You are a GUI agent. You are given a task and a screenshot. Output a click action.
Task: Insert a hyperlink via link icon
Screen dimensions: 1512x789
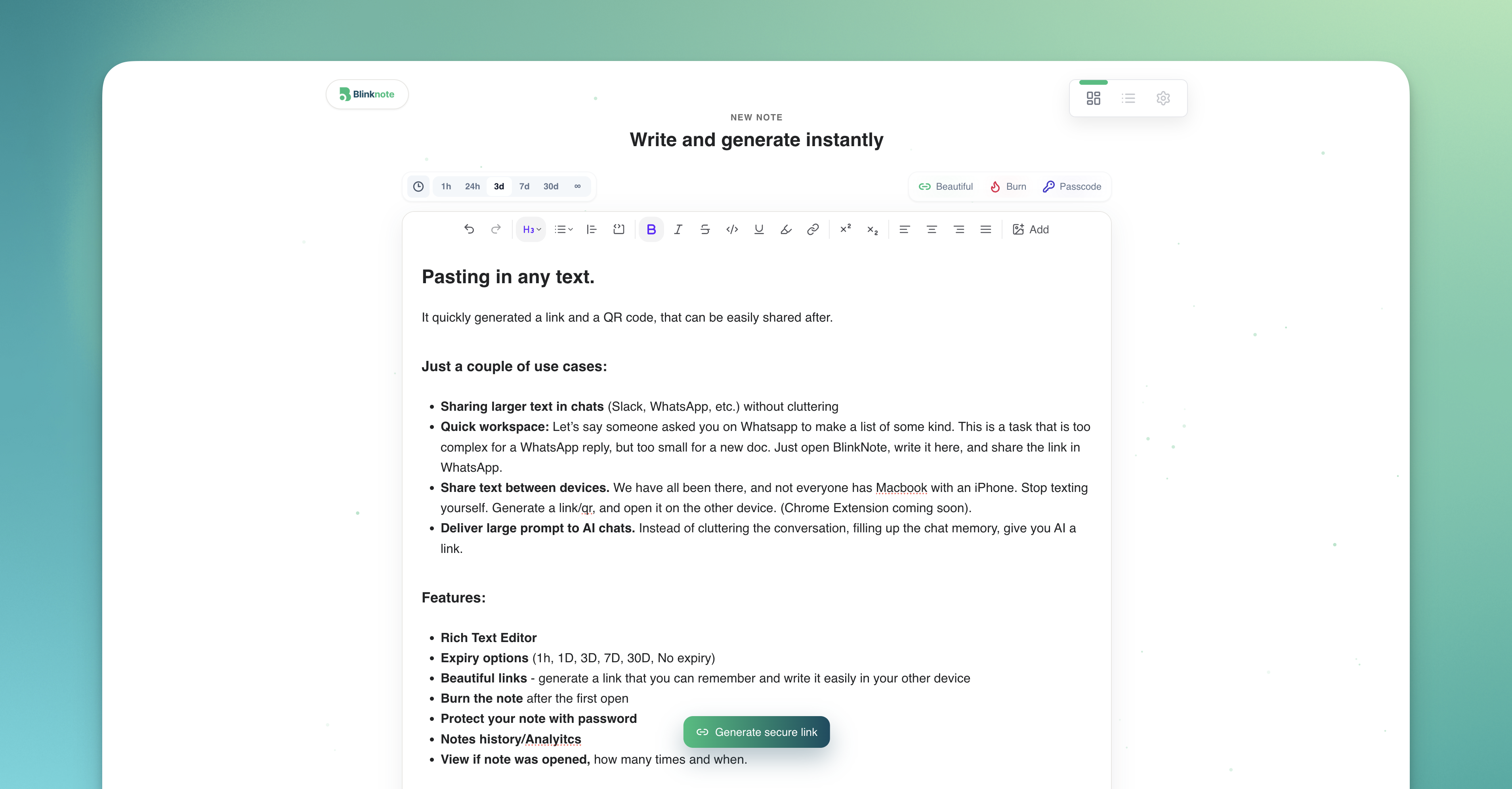[x=813, y=229]
